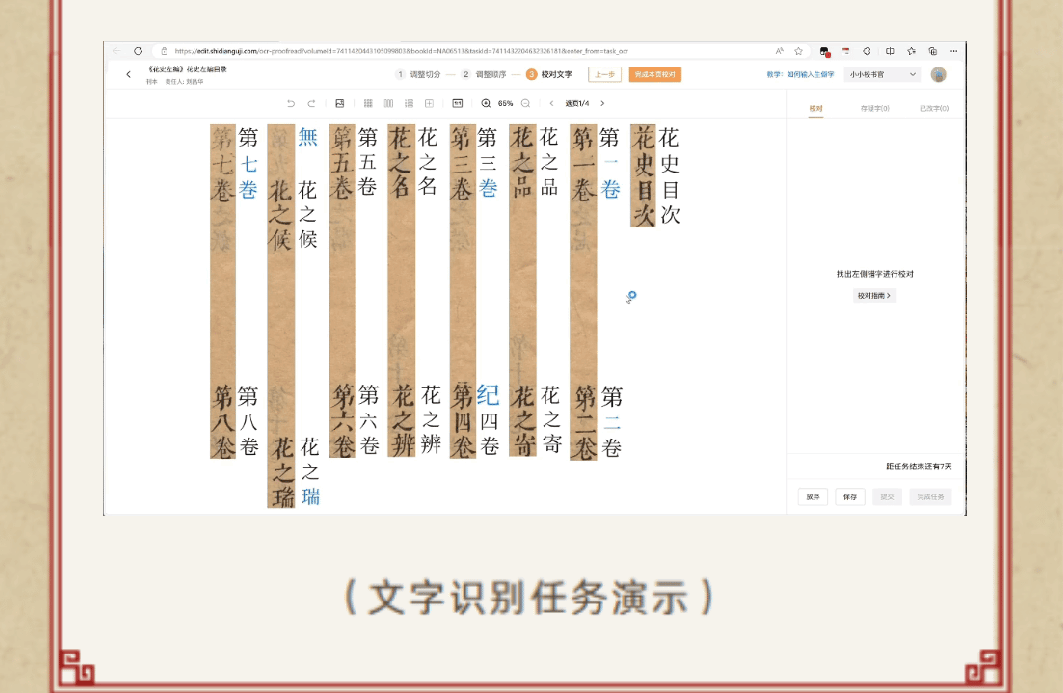Open the browser extensions puzzle icon
Screen dimensions: 1063x693
point(866,51)
